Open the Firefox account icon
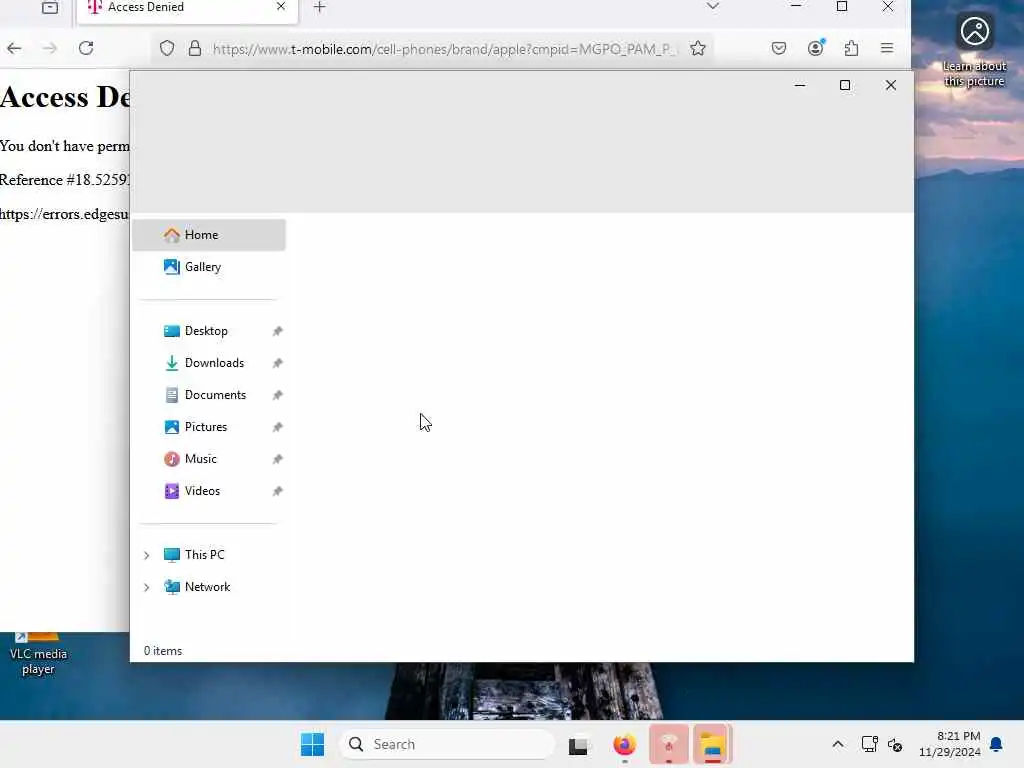Screen dimensions: 1024x768 click(x=816, y=48)
